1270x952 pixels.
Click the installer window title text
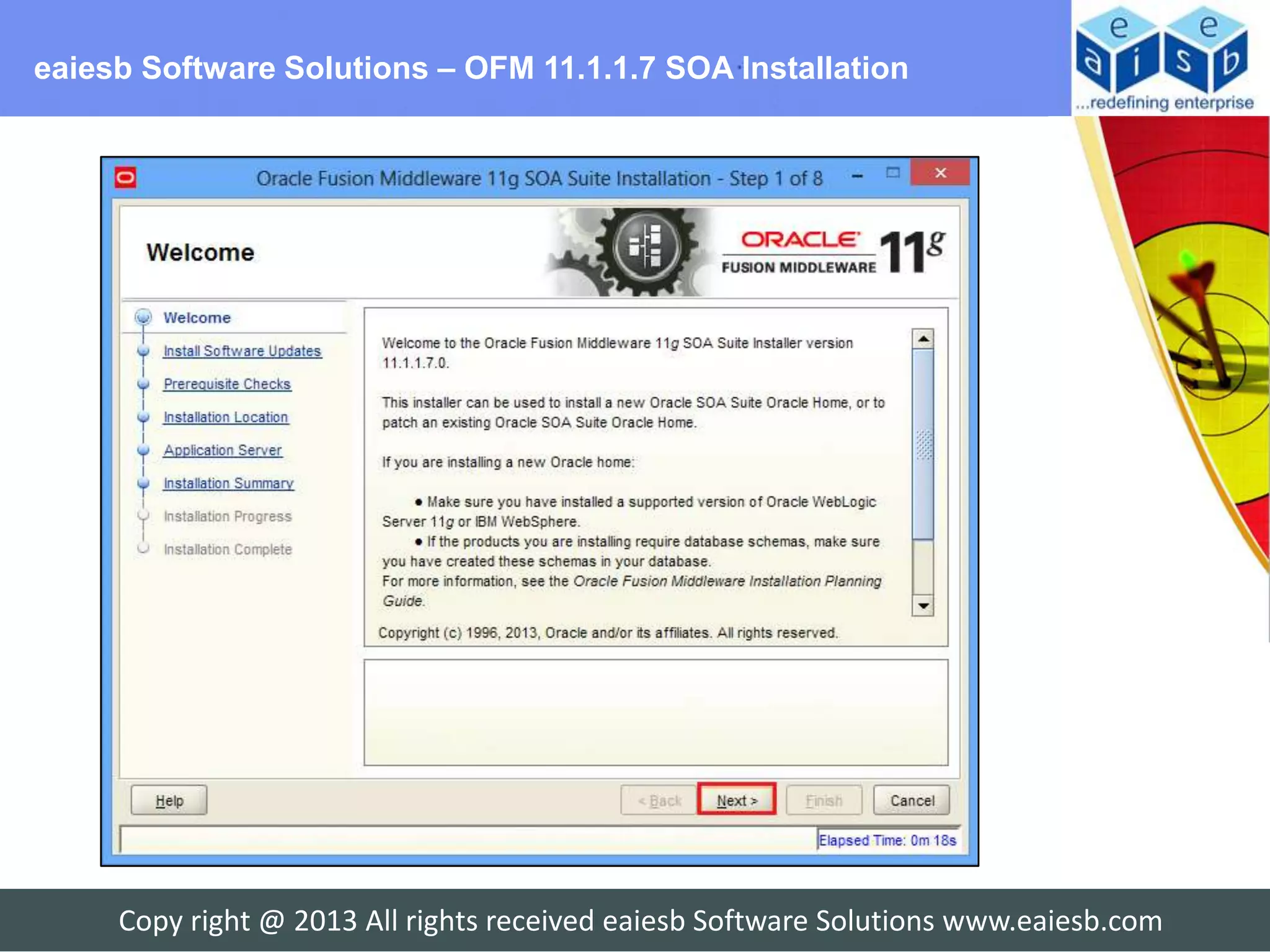[x=539, y=178]
